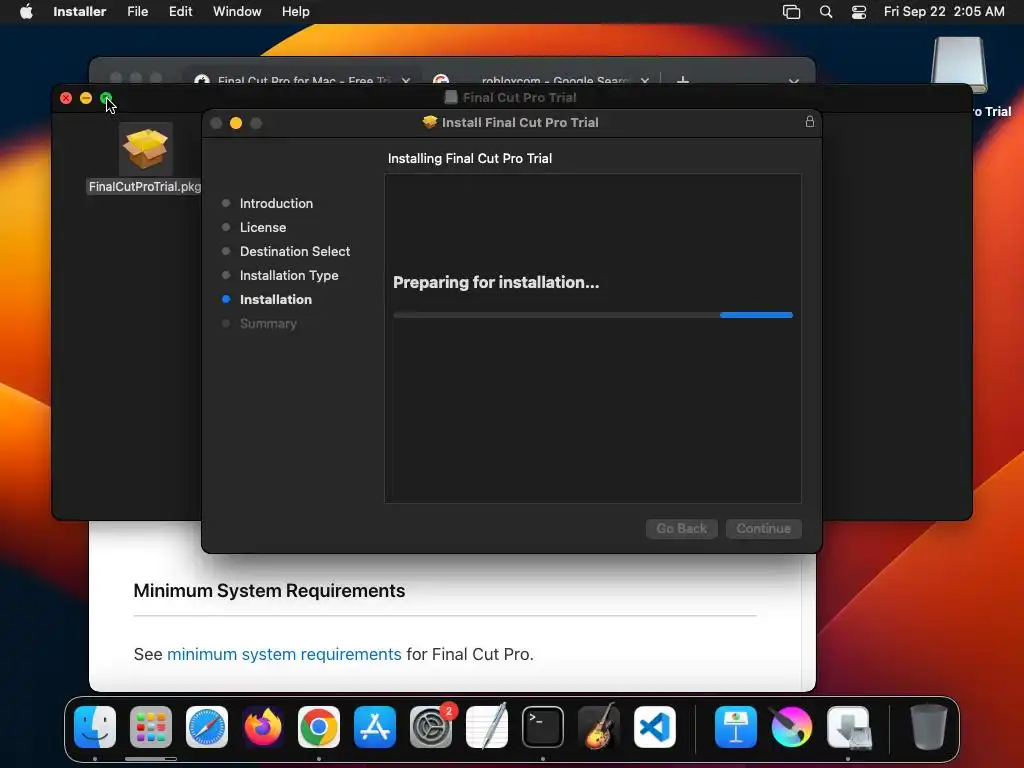
Task: Click Preparing for installation status text
Action: (496, 282)
